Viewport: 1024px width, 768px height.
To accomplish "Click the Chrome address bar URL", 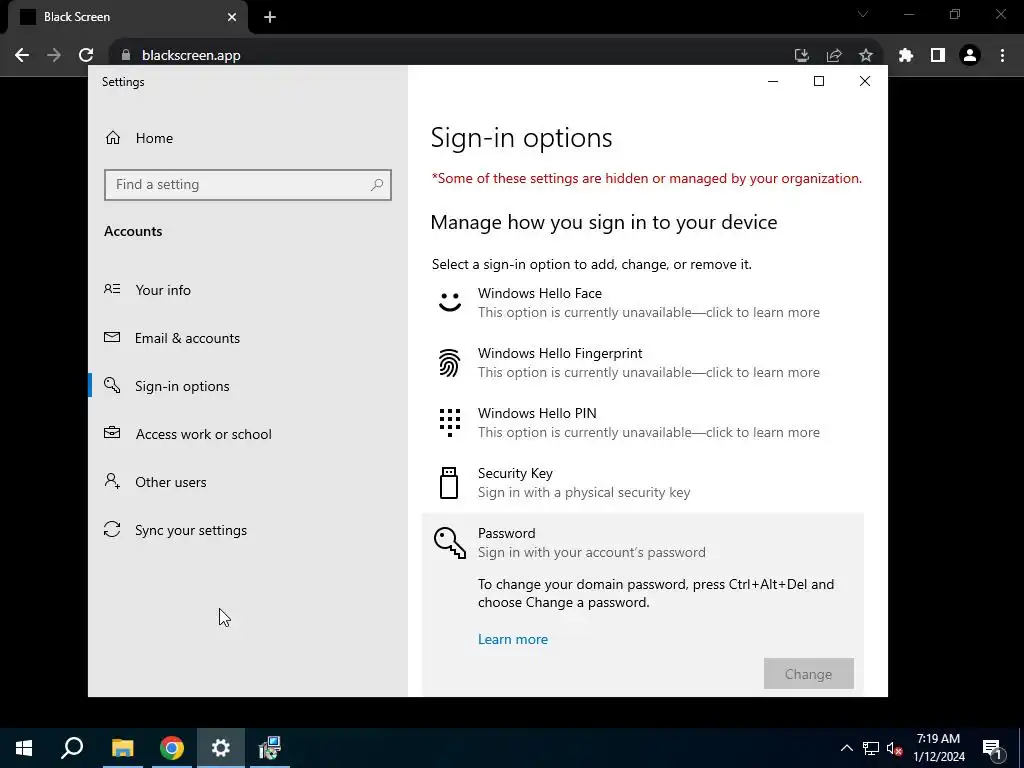I will pos(191,56).
